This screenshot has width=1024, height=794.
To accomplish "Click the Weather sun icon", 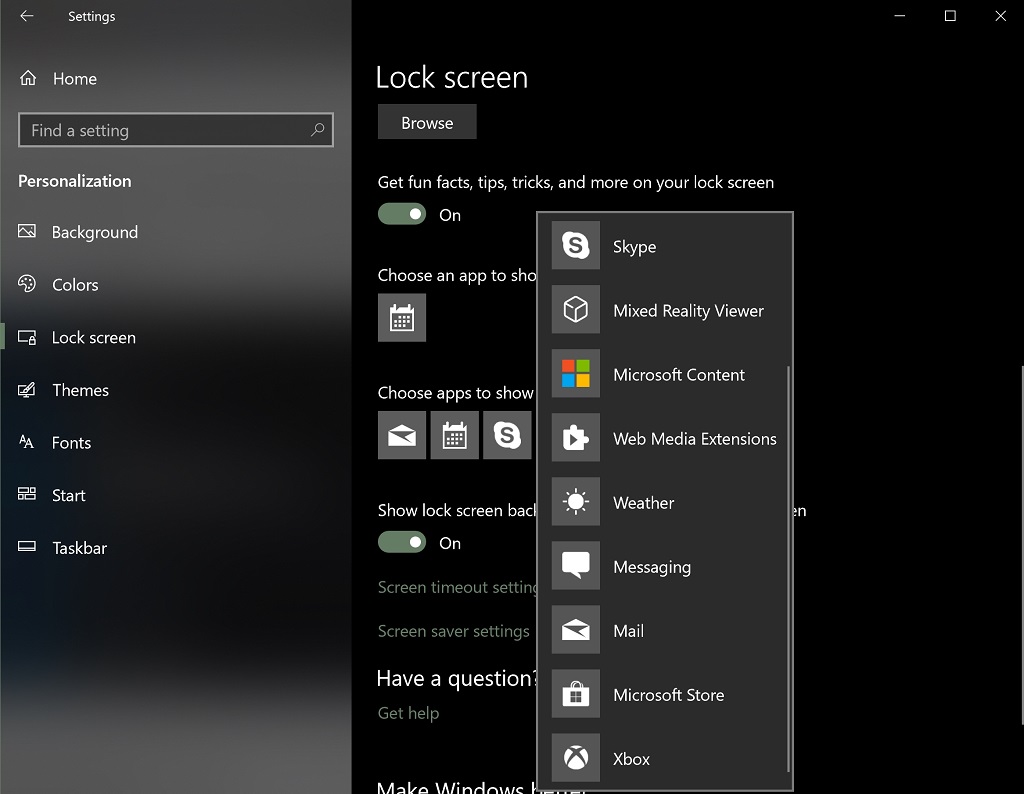I will (575, 501).
